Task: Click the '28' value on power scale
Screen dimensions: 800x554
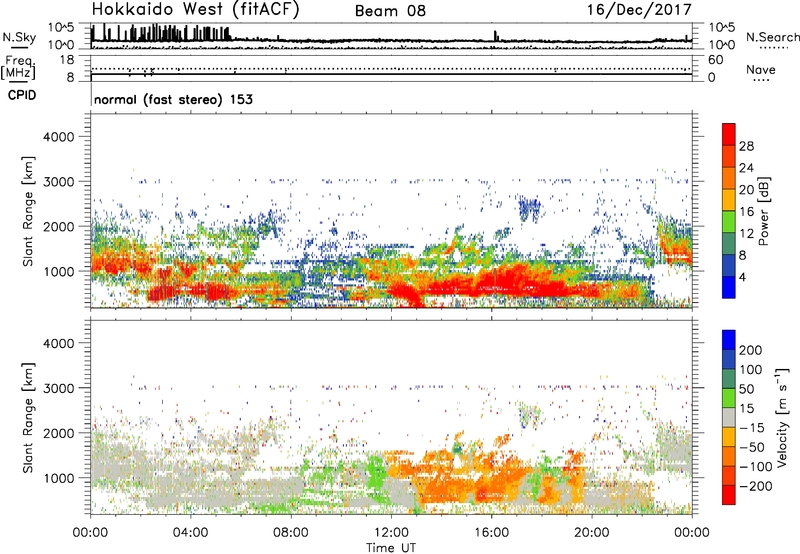Action: tap(746, 146)
